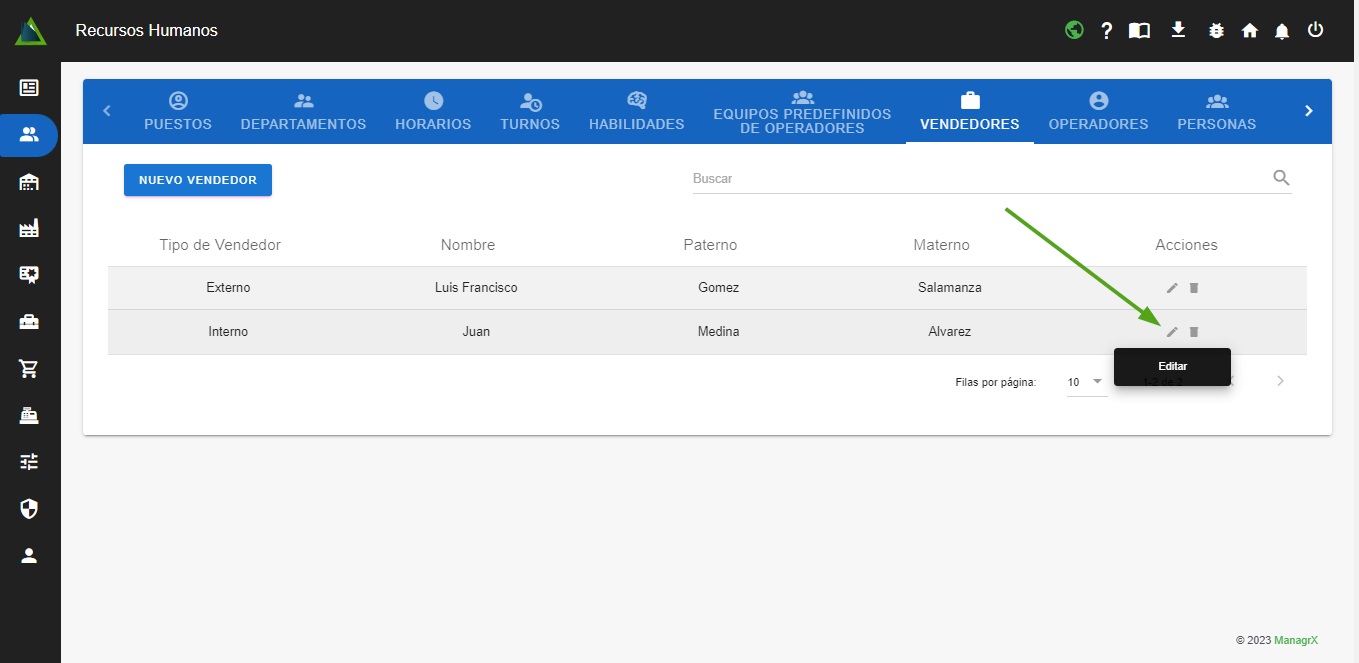
Task: Switch to the Departamentos tab
Action: 303,112
